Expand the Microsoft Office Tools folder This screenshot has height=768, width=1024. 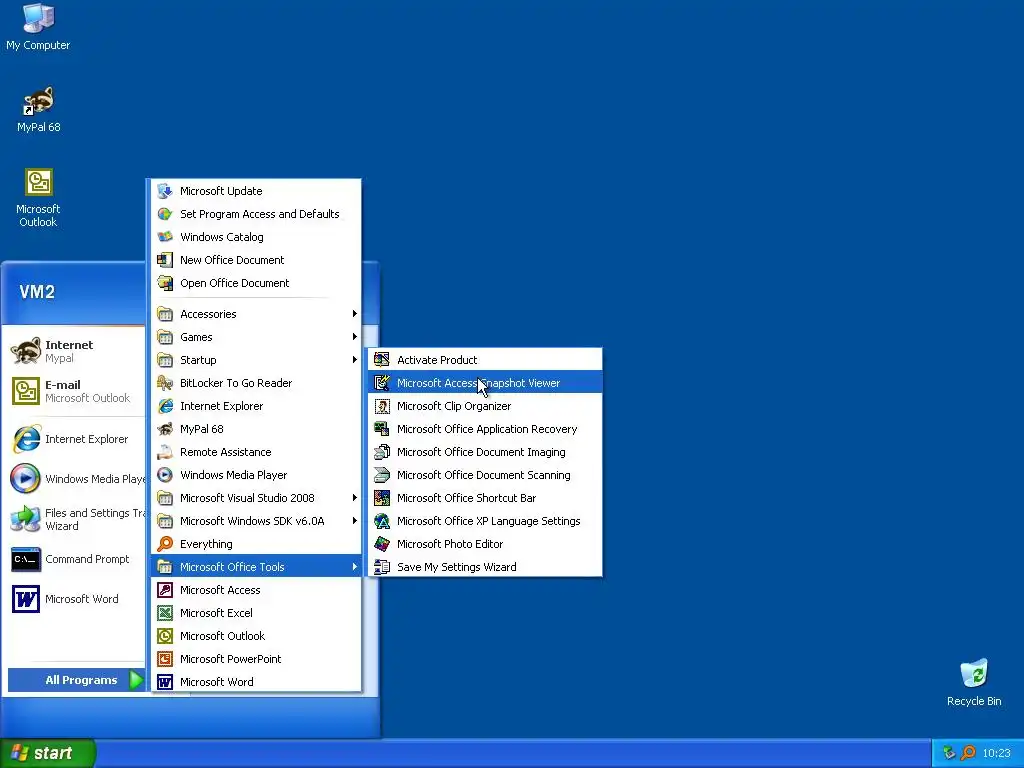pyautogui.click(x=256, y=567)
